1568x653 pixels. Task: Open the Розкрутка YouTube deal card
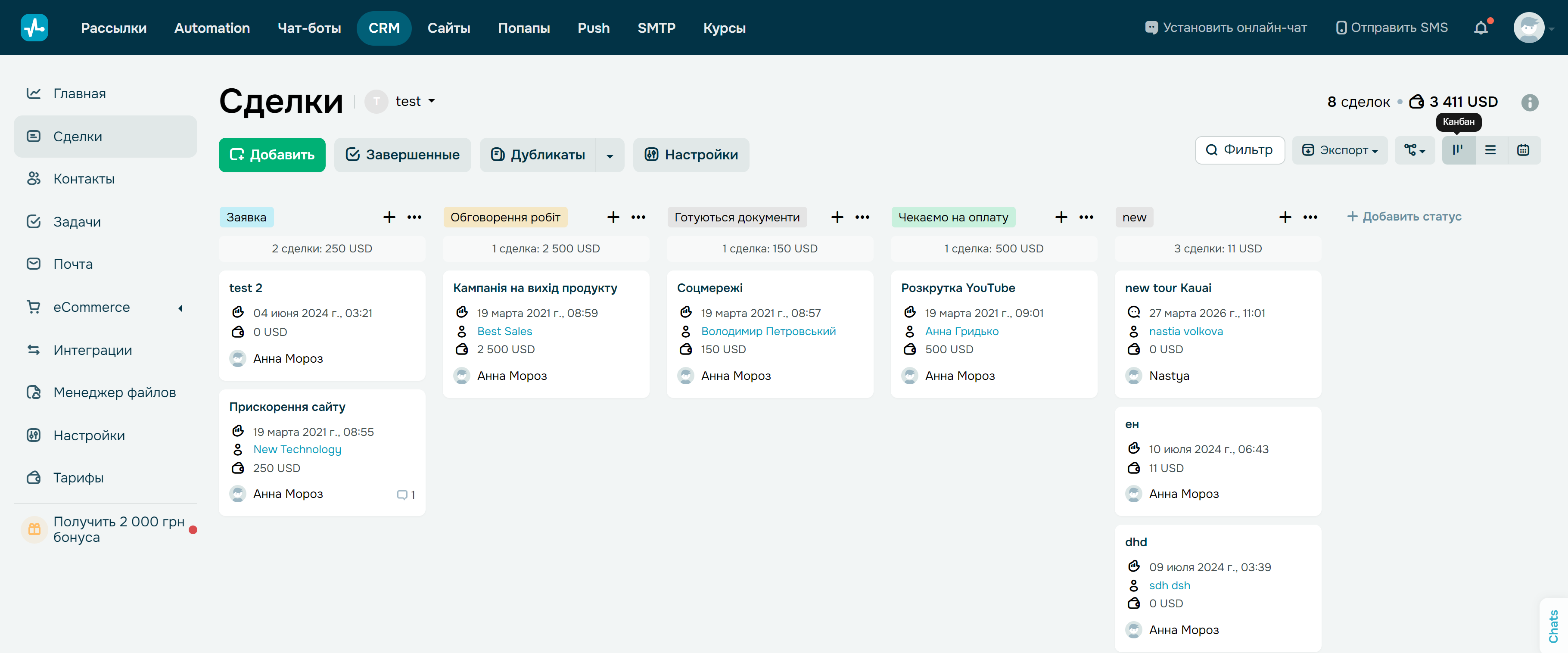click(x=993, y=334)
